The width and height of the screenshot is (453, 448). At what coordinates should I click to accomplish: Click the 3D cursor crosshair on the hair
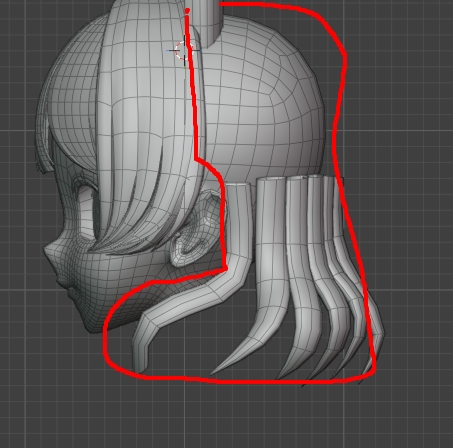[184, 51]
